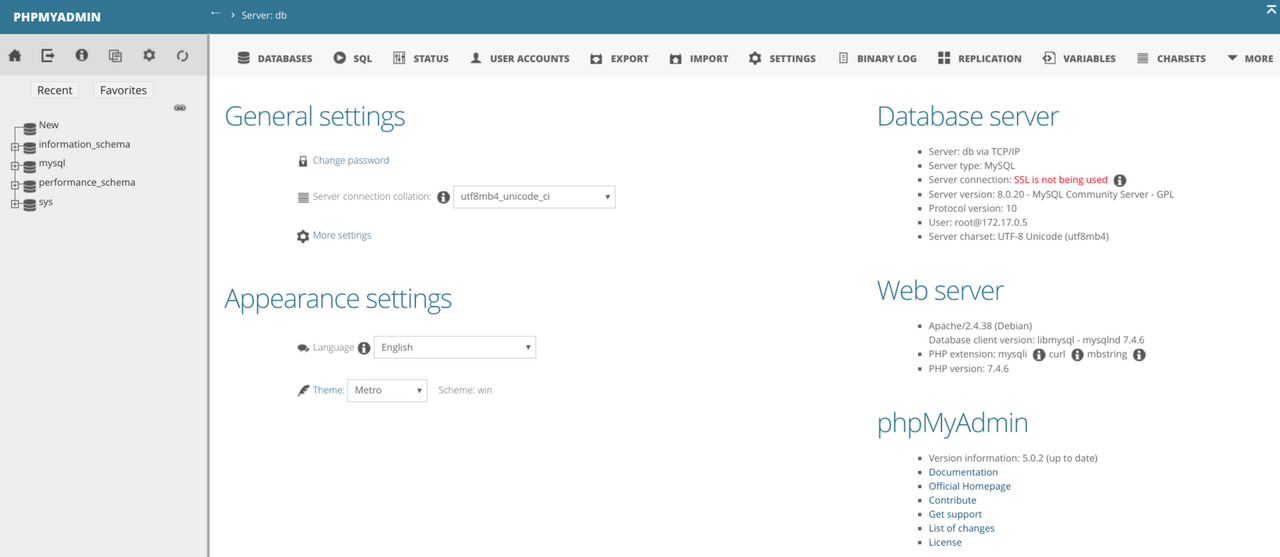Click the log out icon in sidebar

click(48, 56)
